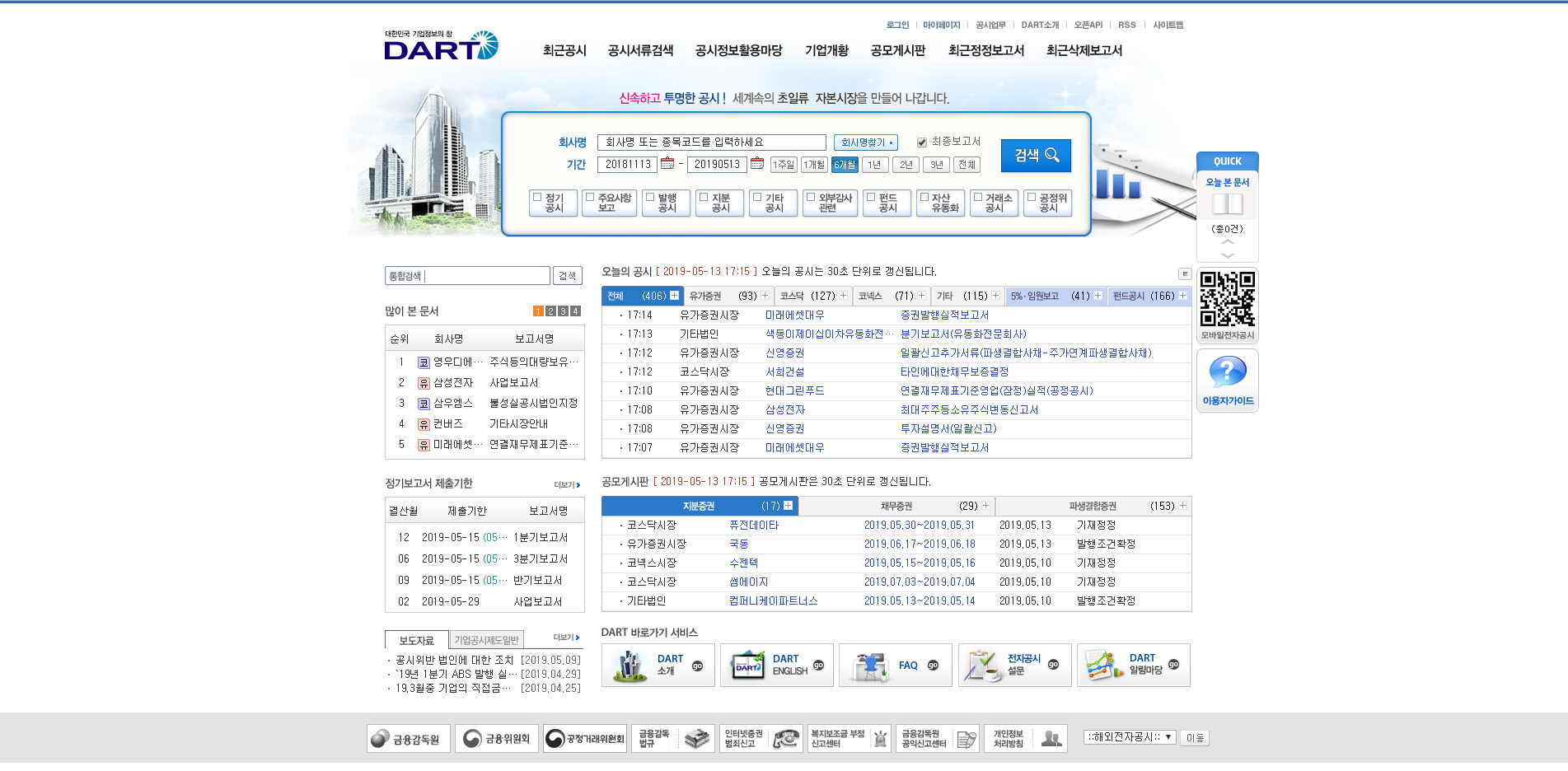The width and height of the screenshot is (1568, 771).
Task: Open the FAQ shortcut
Action: coord(895,665)
